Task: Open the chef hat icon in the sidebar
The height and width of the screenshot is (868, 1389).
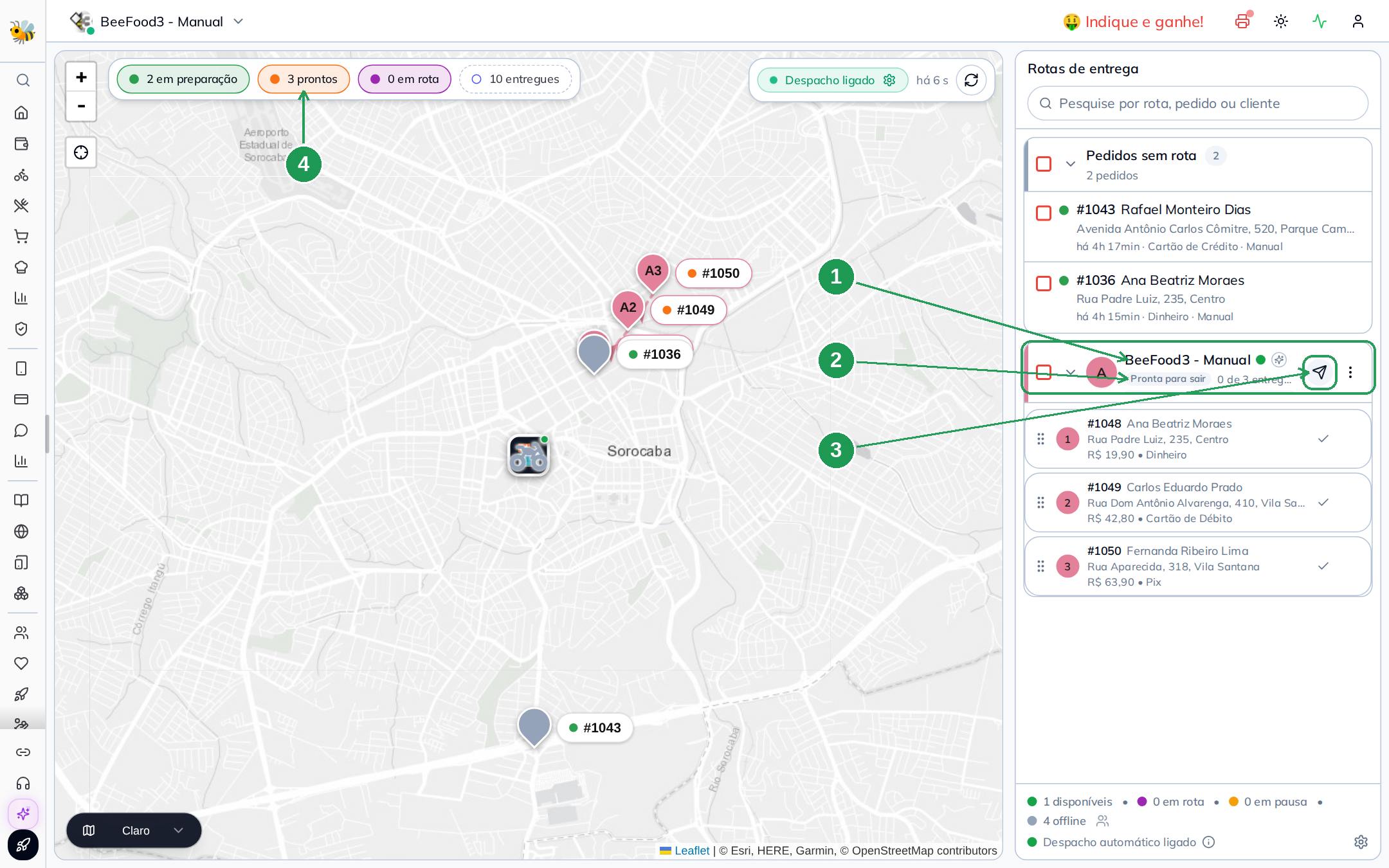Action: point(22,267)
